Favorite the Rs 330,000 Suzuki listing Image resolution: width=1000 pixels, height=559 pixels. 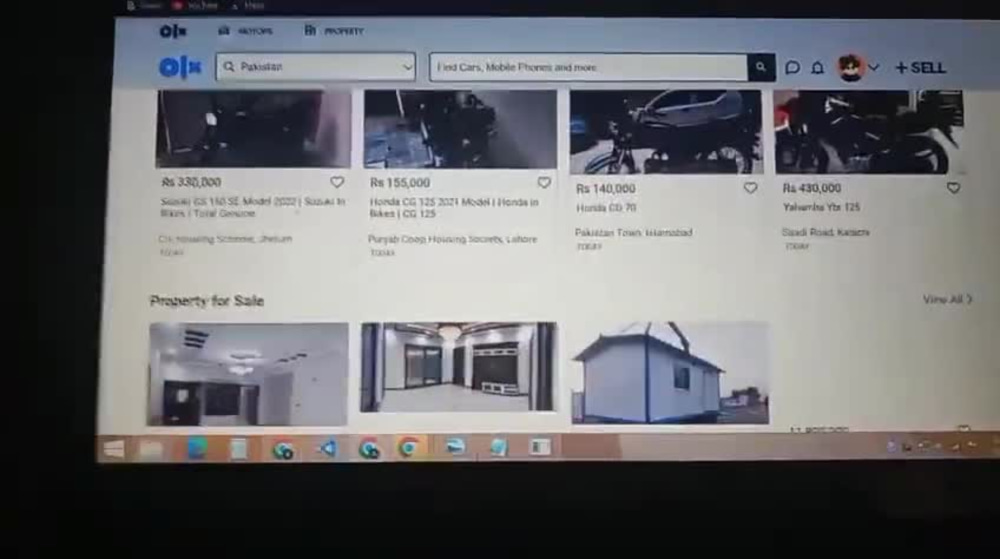click(337, 182)
